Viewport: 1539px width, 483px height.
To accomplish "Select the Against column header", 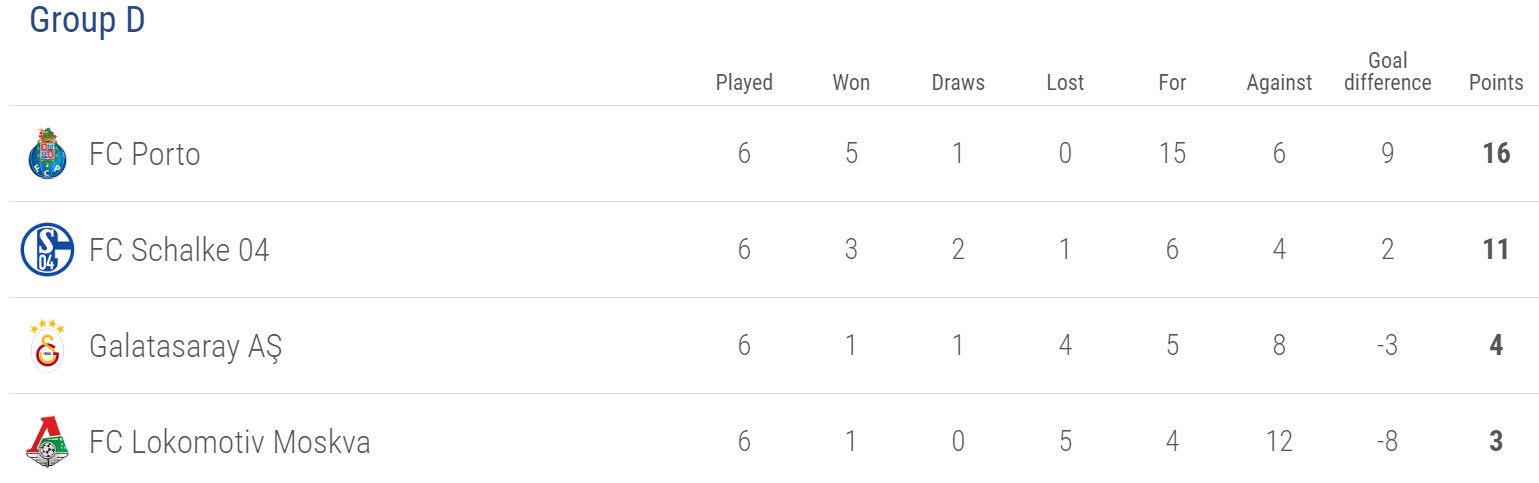I will [x=1279, y=82].
